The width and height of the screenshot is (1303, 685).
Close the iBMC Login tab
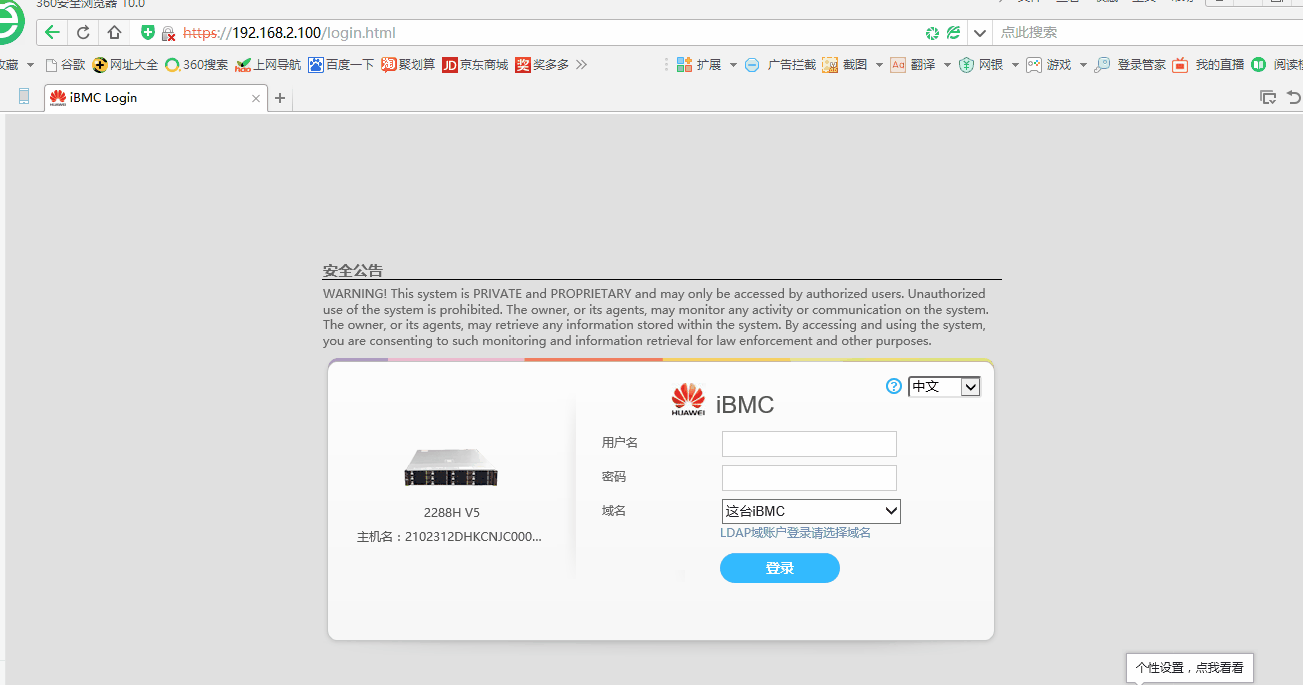[256, 98]
